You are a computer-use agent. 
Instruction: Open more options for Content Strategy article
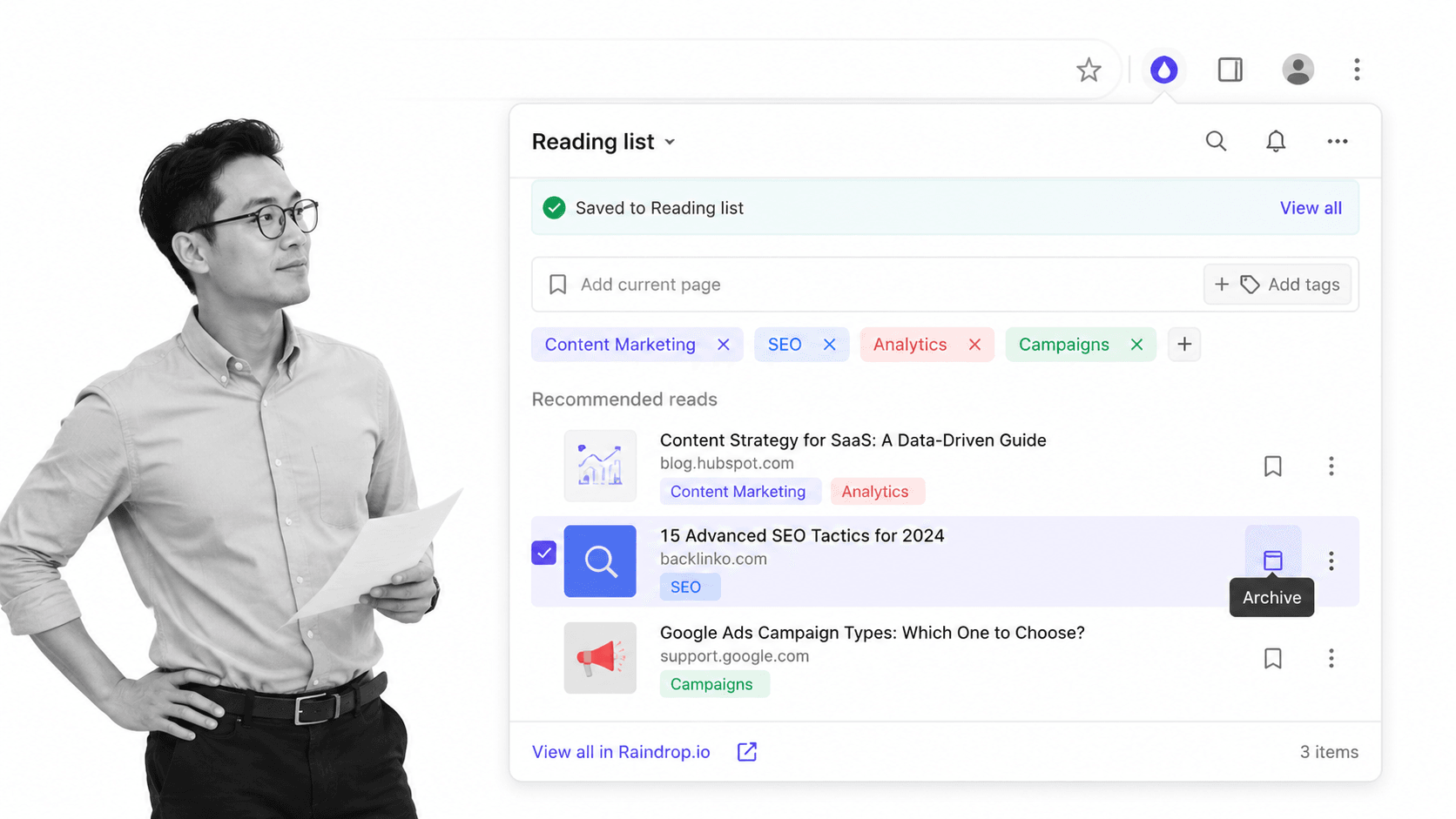1331,467
